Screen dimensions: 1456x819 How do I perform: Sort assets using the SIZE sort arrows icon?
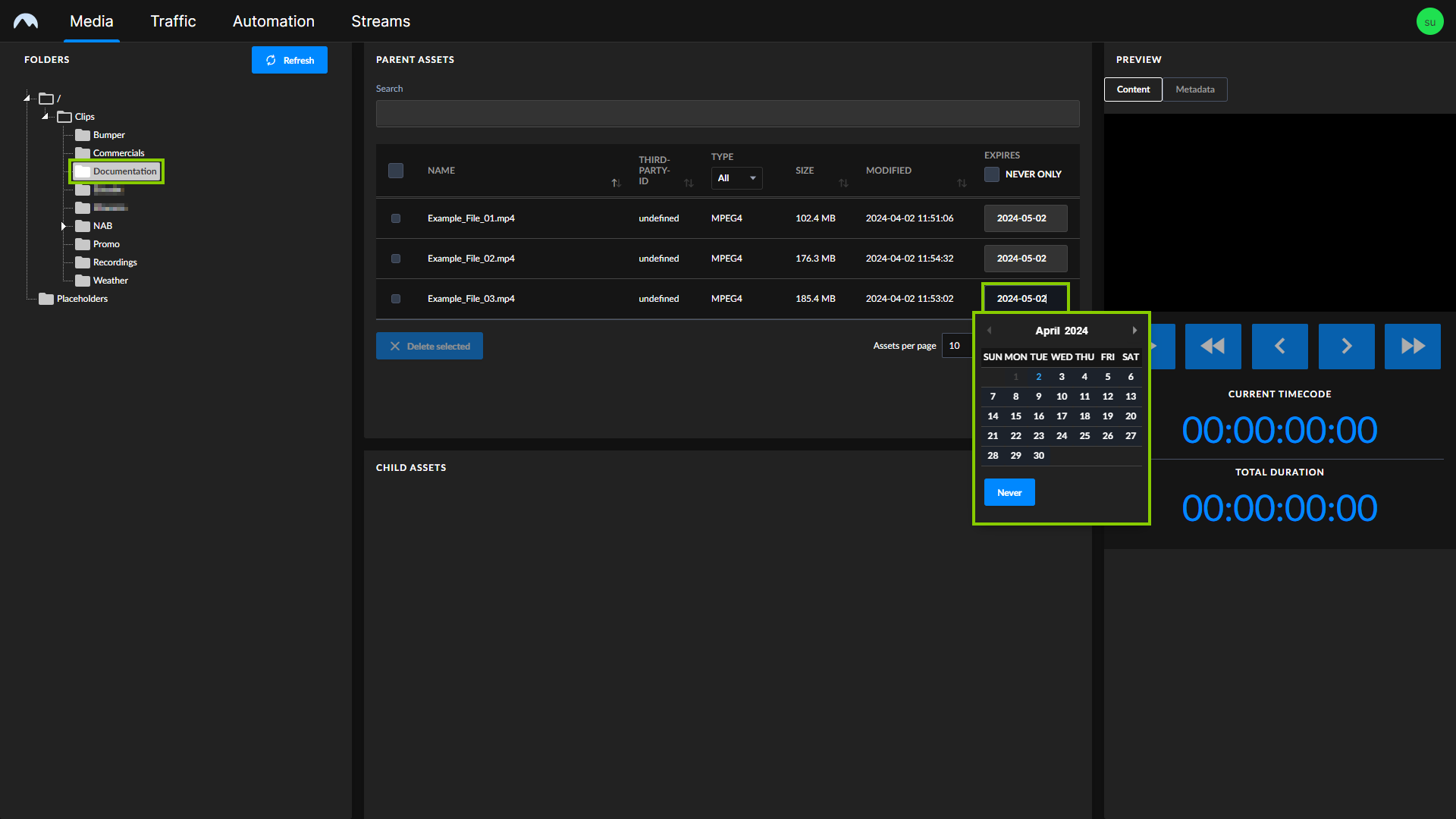843,183
